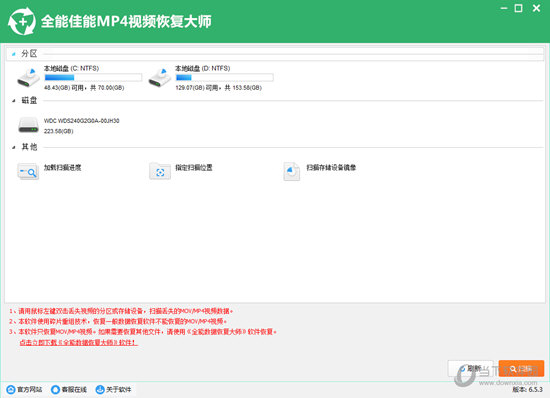This screenshot has width=550, height=398.
Task: Click the 磁盘 section heading
Action: click(x=29, y=100)
